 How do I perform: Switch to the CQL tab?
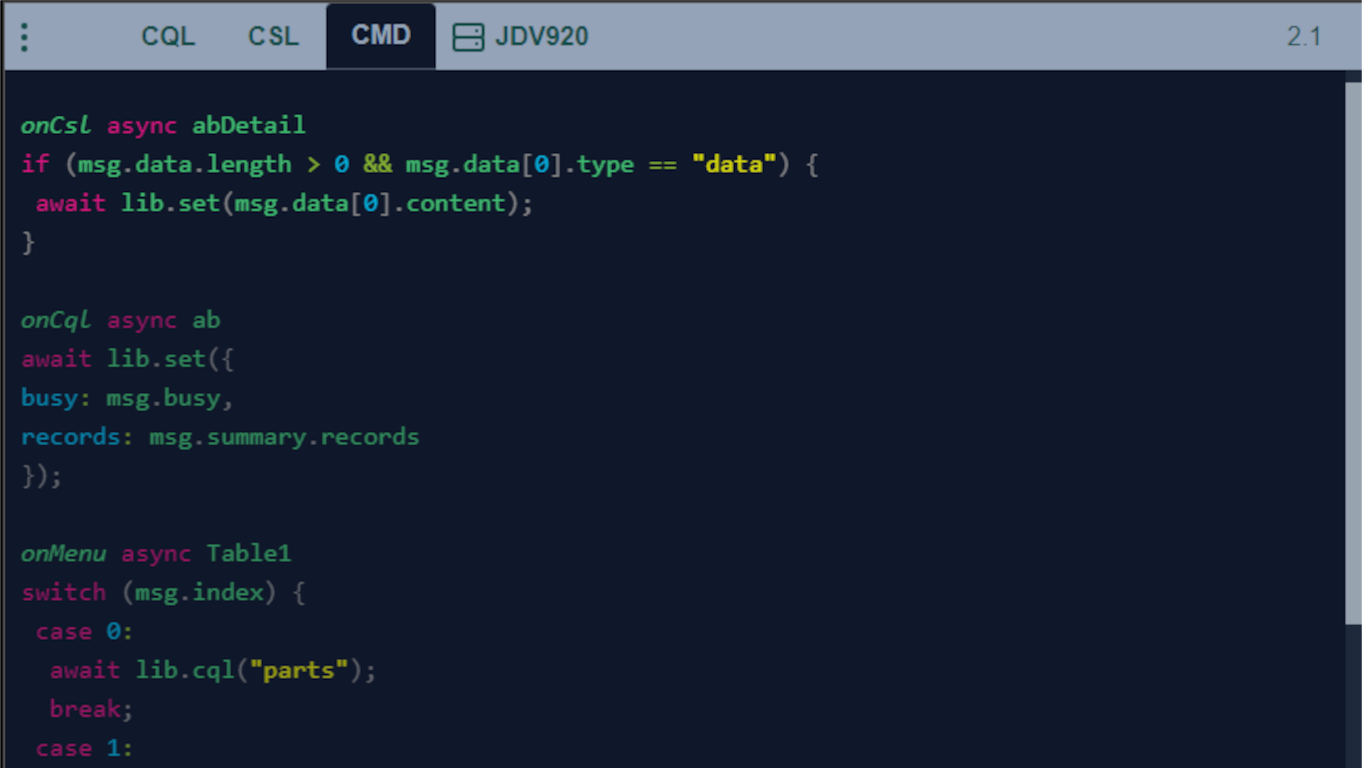tap(168, 37)
